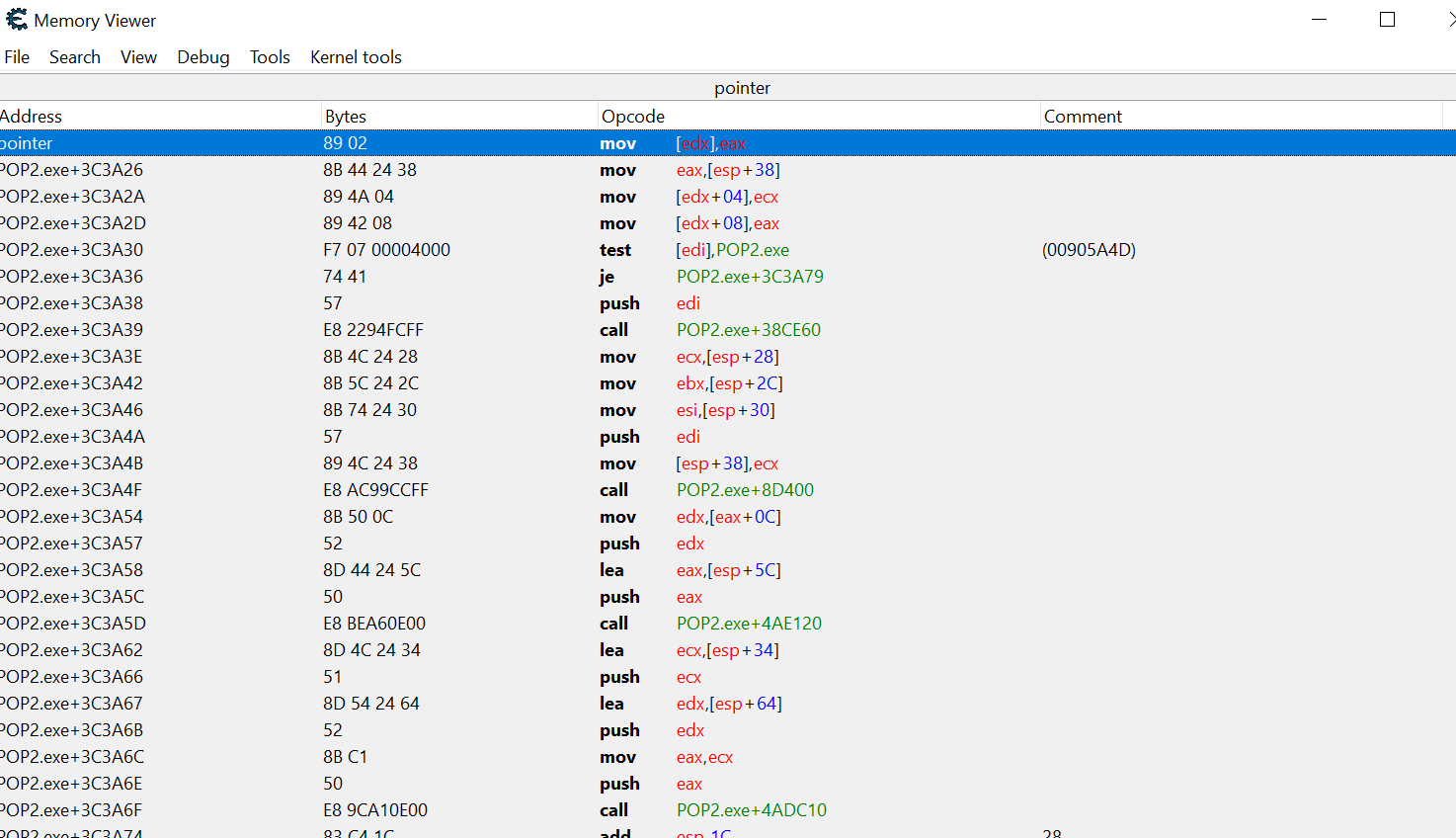Open the Tools menu
The width and height of the screenshot is (1456, 838).
pos(270,57)
